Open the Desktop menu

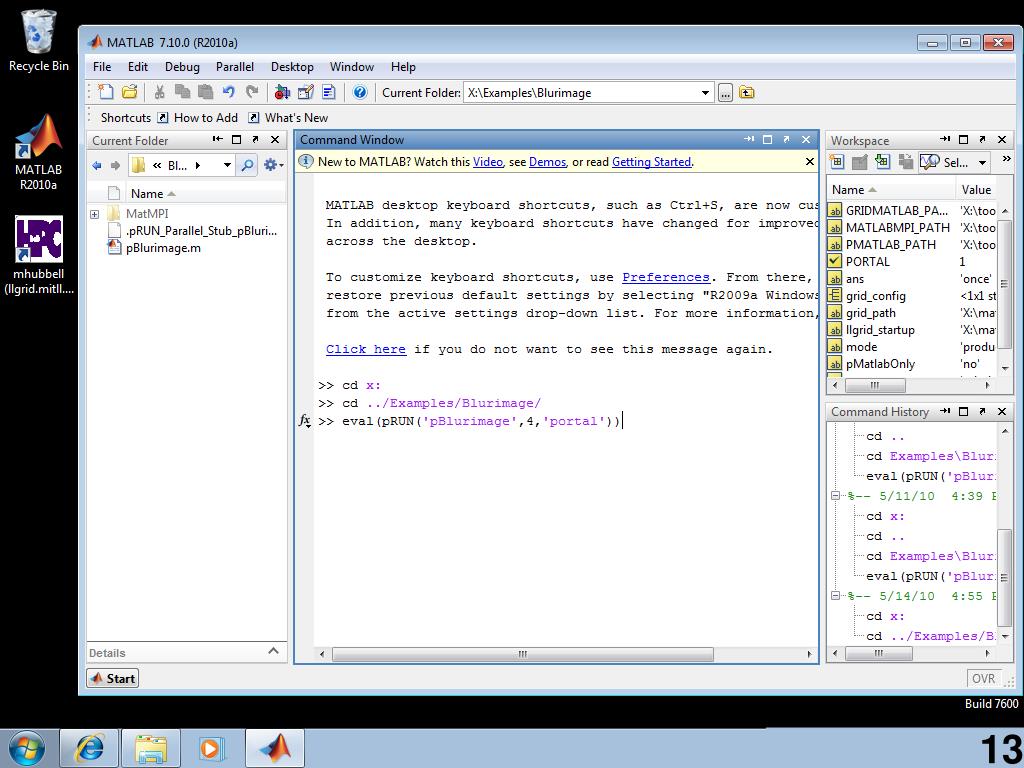point(292,67)
